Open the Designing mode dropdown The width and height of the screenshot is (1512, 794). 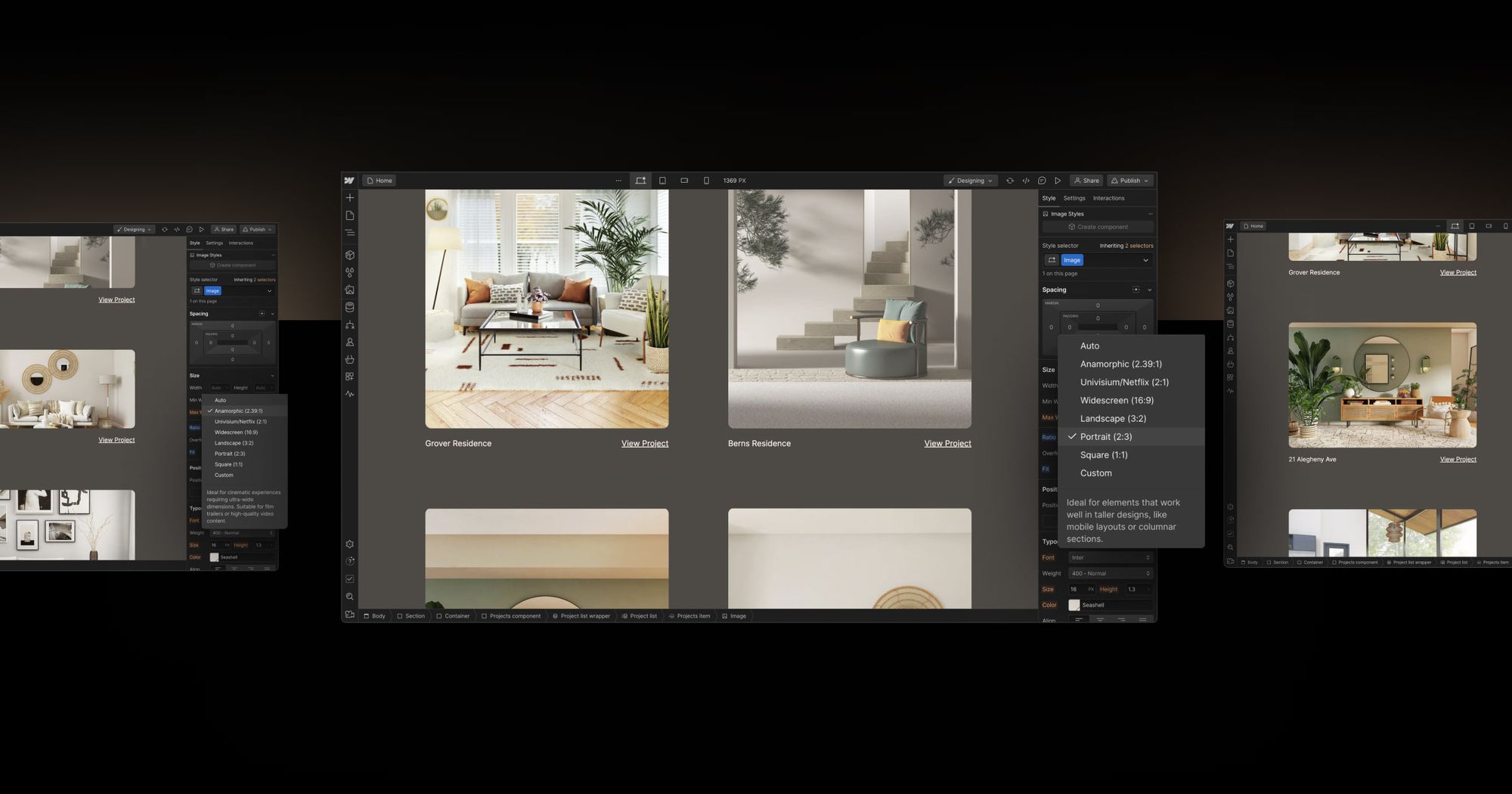click(x=970, y=180)
